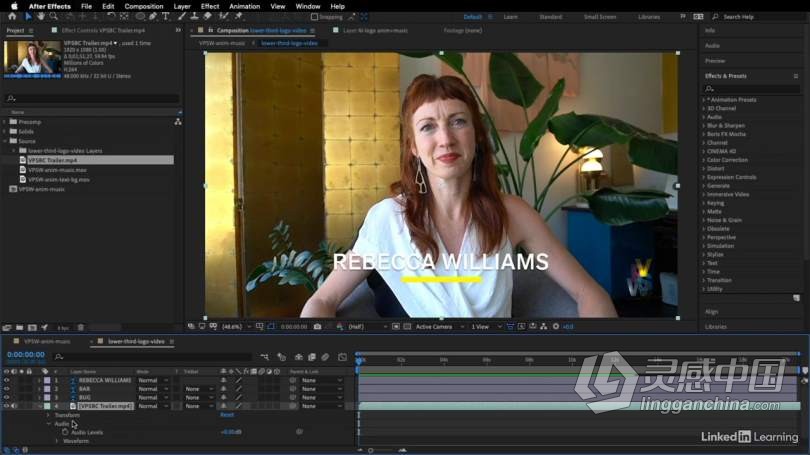Open the Composition menu

click(144, 6)
